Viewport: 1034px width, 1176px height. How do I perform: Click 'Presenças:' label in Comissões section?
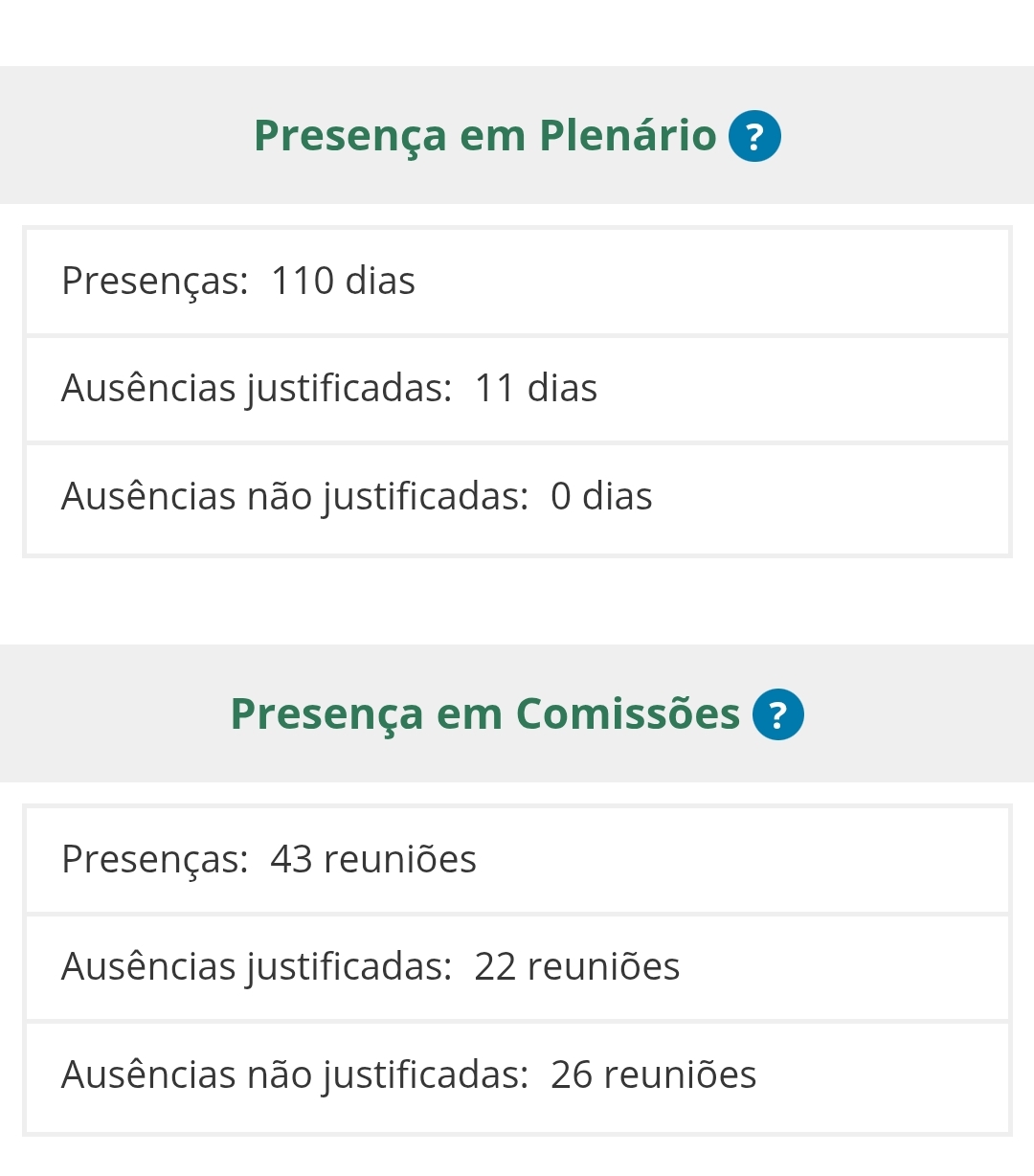[x=155, y=860]
